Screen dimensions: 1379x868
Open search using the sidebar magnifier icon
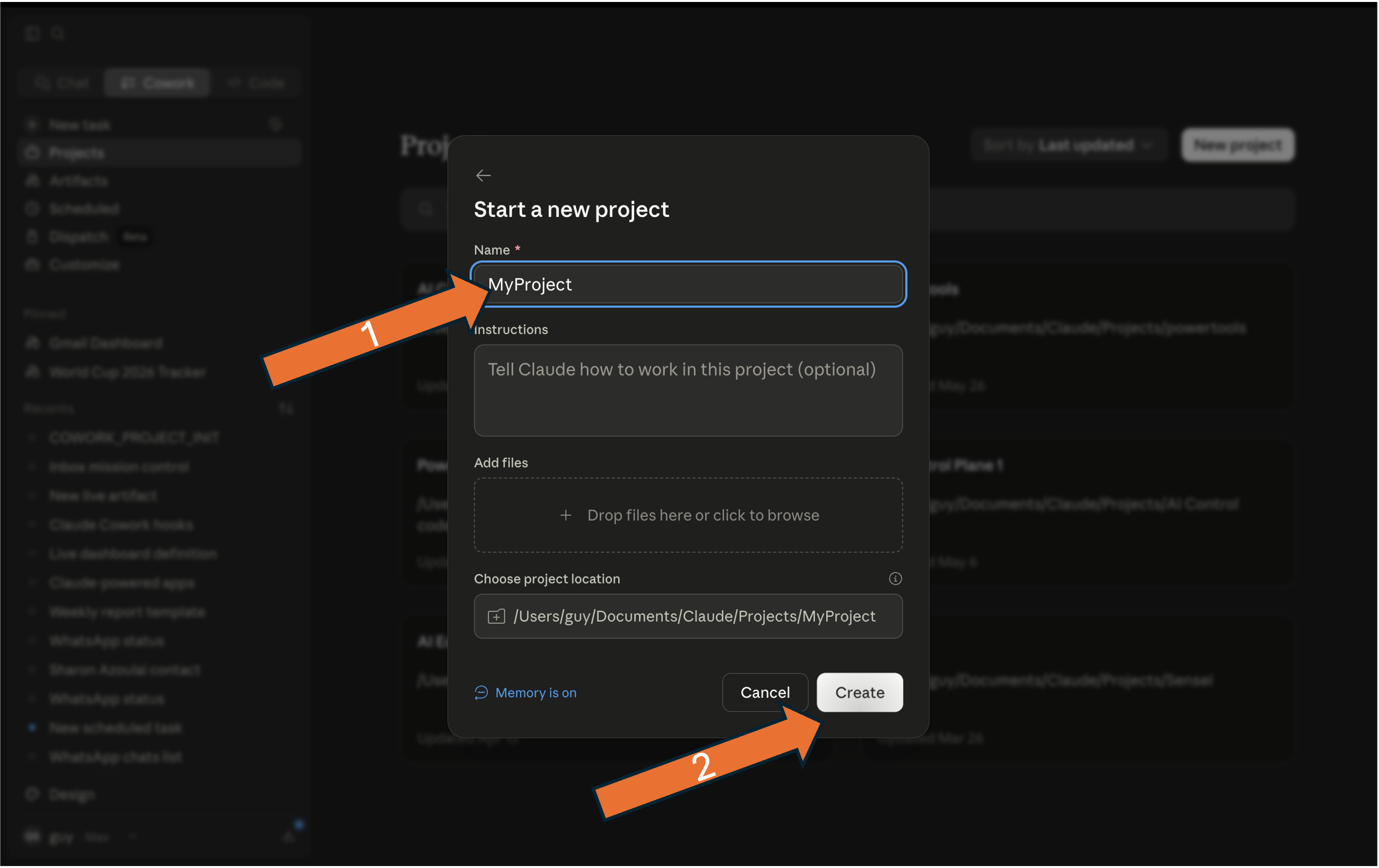click(x=58, y=34)
